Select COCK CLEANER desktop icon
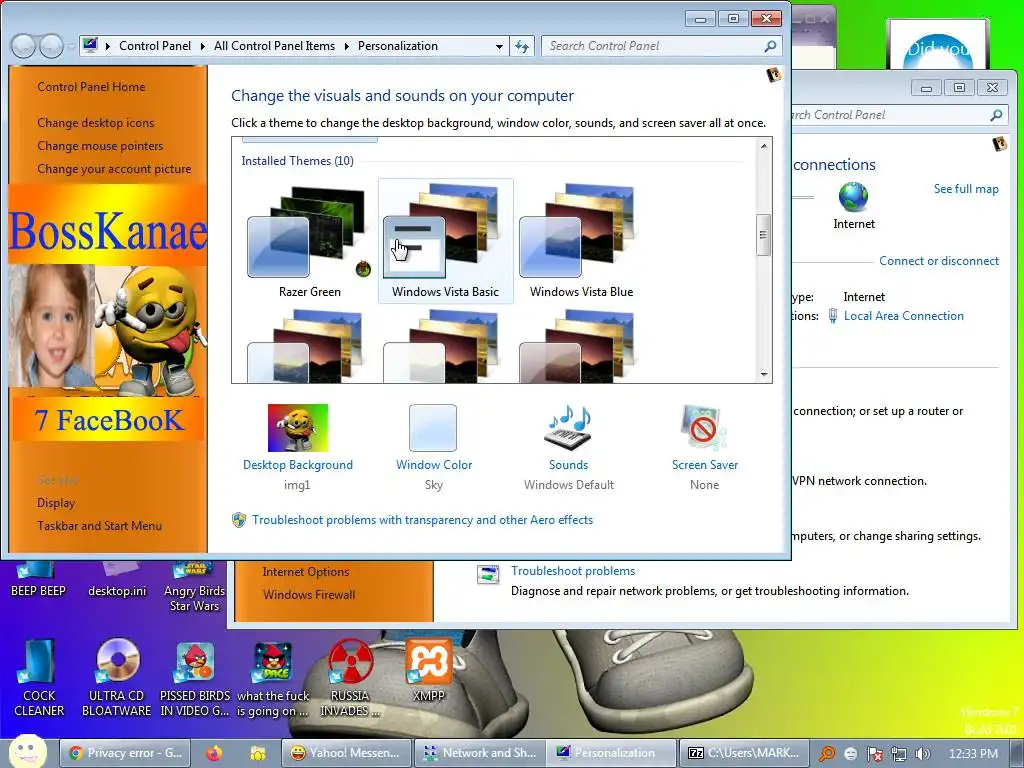 [x=39, y=678]
